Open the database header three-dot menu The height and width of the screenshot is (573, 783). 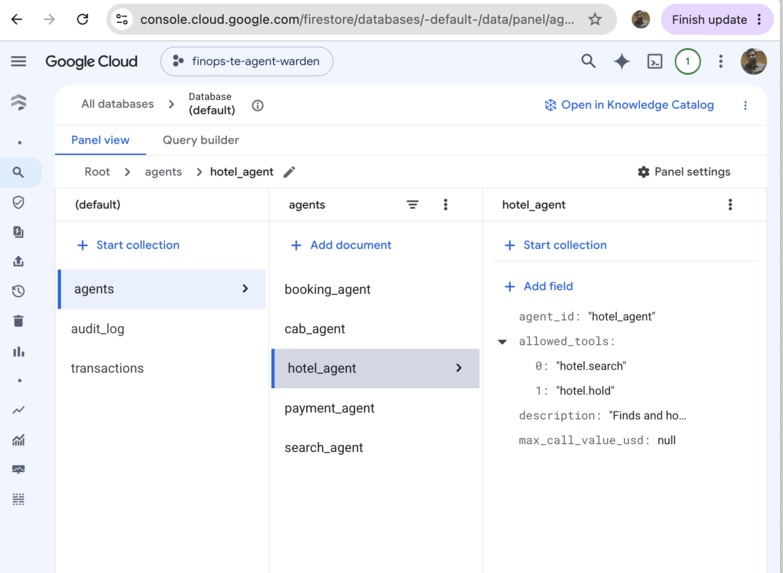coord(745,105)
